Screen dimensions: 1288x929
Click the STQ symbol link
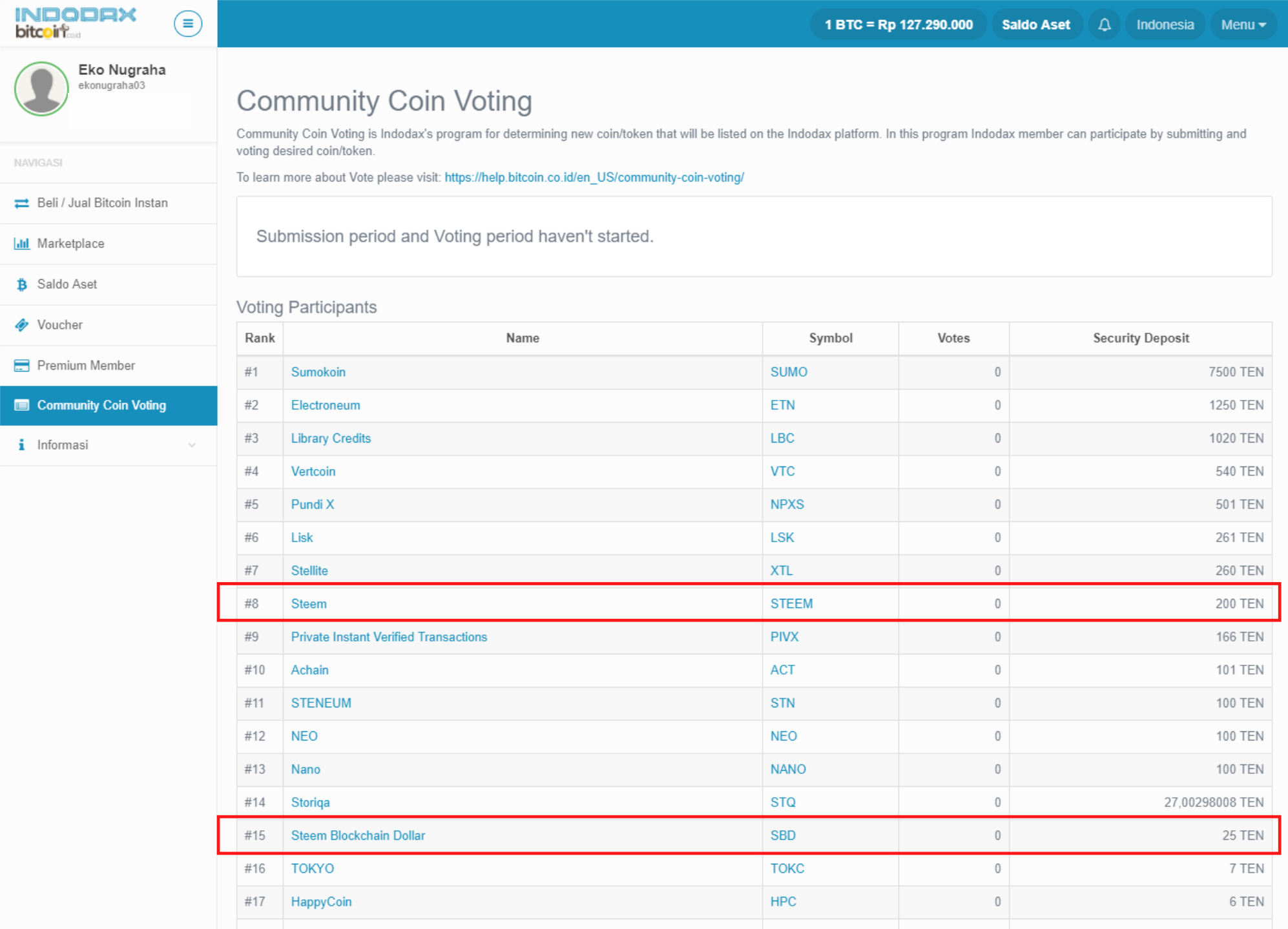pos(783,802)
